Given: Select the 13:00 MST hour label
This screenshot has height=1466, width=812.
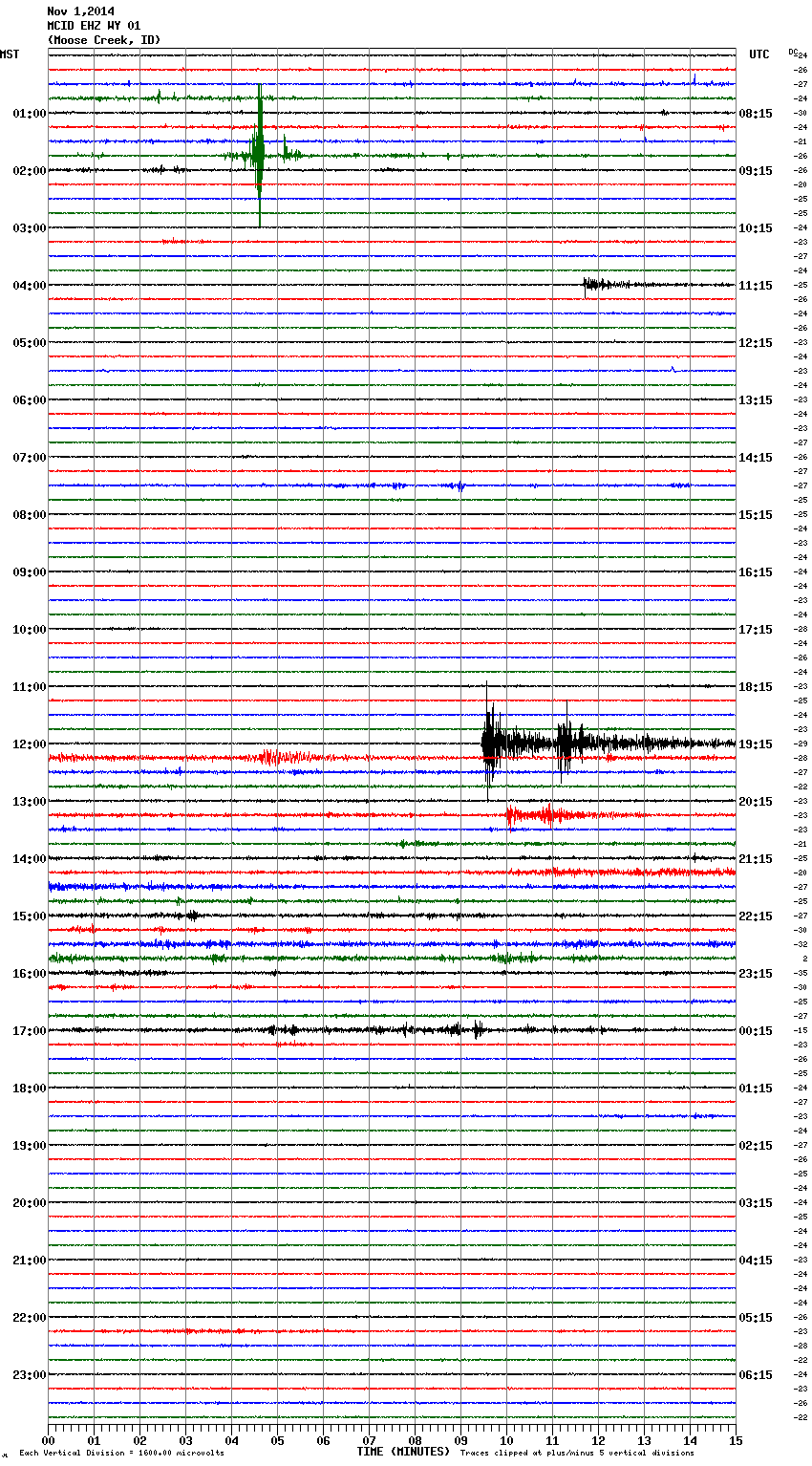Looking at the screenshot, I should pyautogui.click(x=30, y=801).
